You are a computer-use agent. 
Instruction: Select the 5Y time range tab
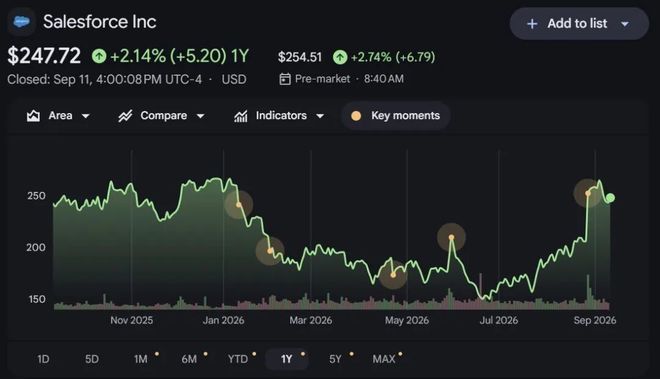(x=335, y=359)
